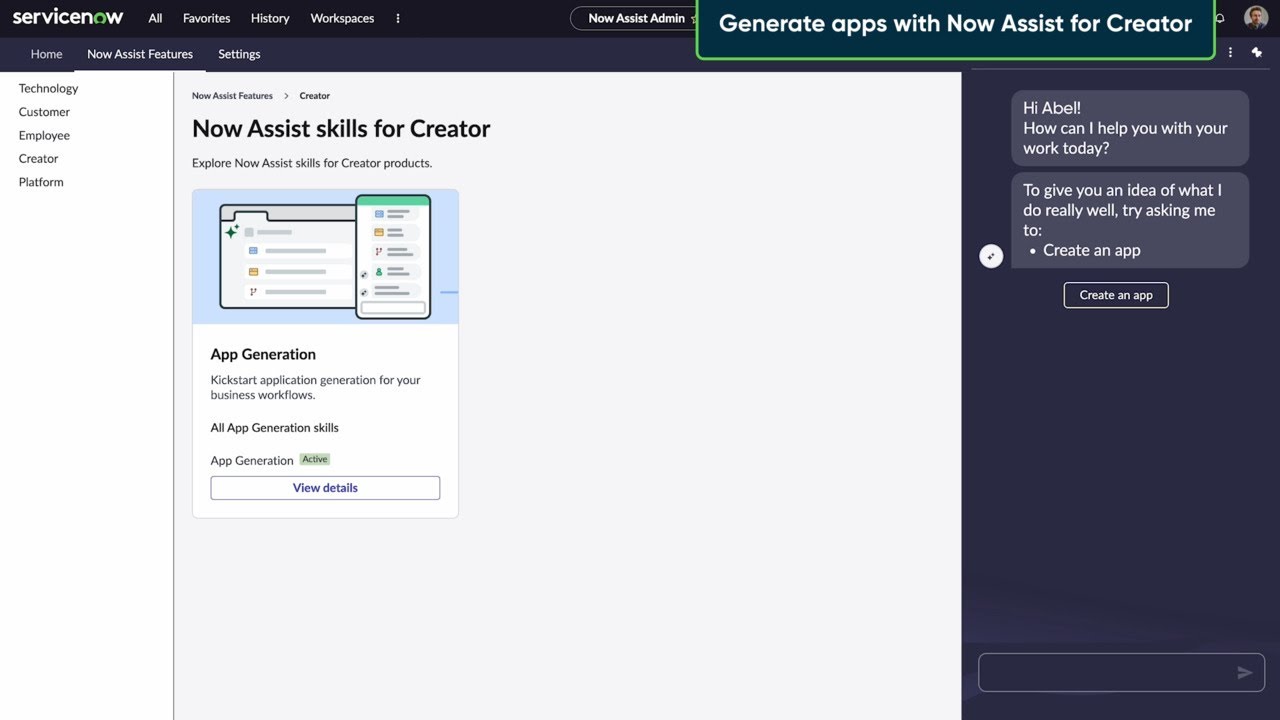Select Platform in the left sidebar
The width and height of the screenshot is (1280, 720).
point(40,181)
